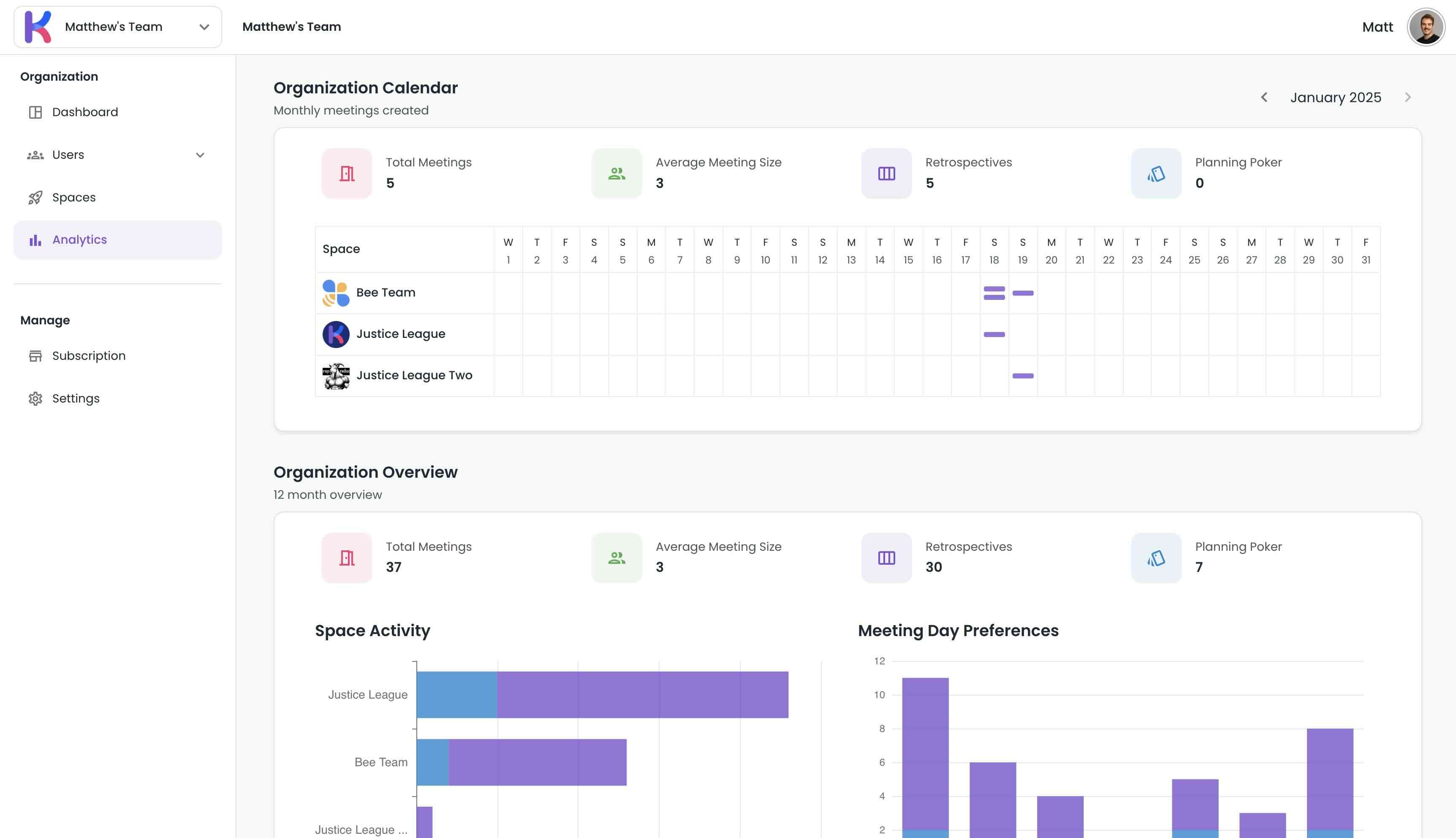The width and height of the screenshot is (1456, 838).
Task: Click the Bee Team space label
Action: (x=385, y=292)
